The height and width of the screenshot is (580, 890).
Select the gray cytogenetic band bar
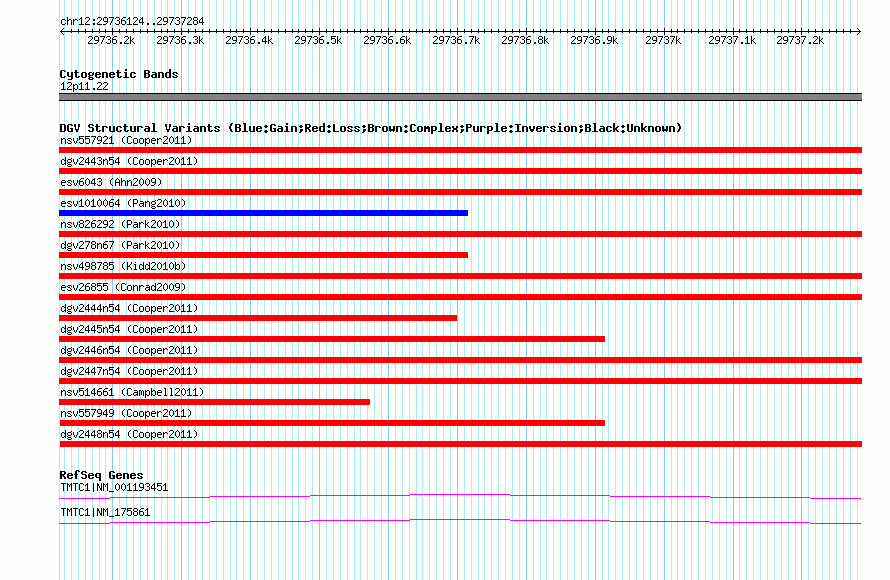pos(460,97)
